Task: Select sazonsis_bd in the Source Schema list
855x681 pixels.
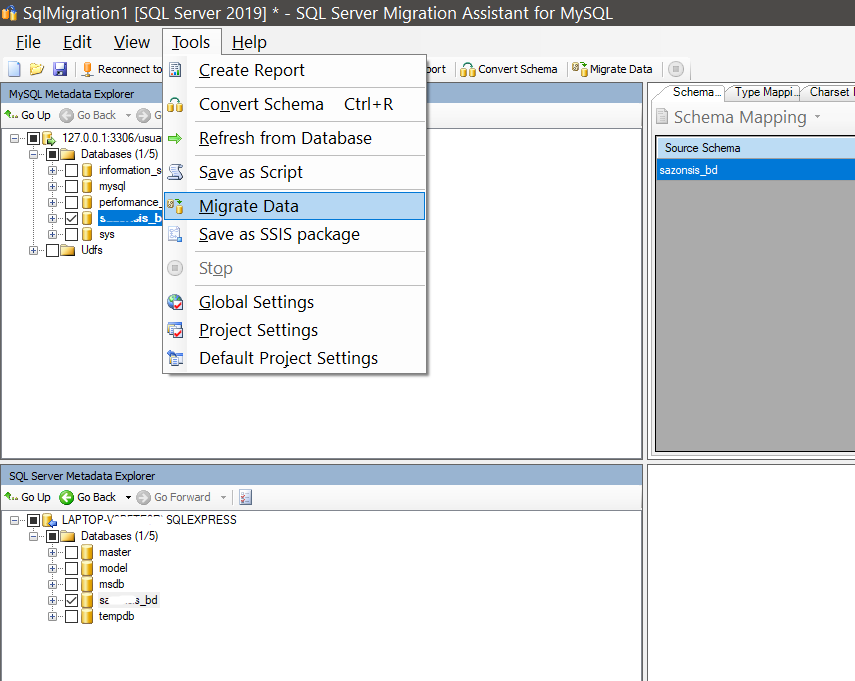Action: coord(690,169)
